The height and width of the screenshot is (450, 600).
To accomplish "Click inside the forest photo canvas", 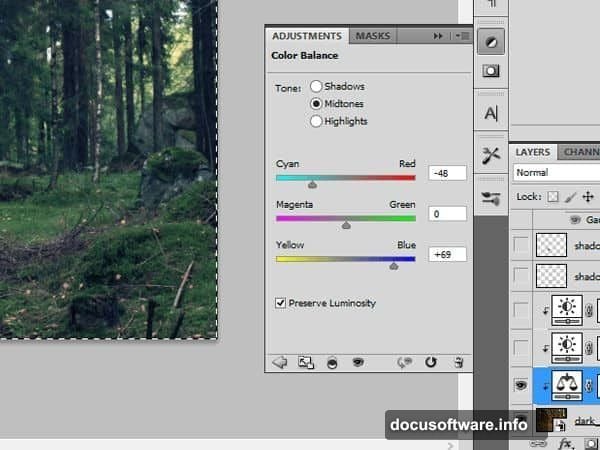I will pos(109,168).
